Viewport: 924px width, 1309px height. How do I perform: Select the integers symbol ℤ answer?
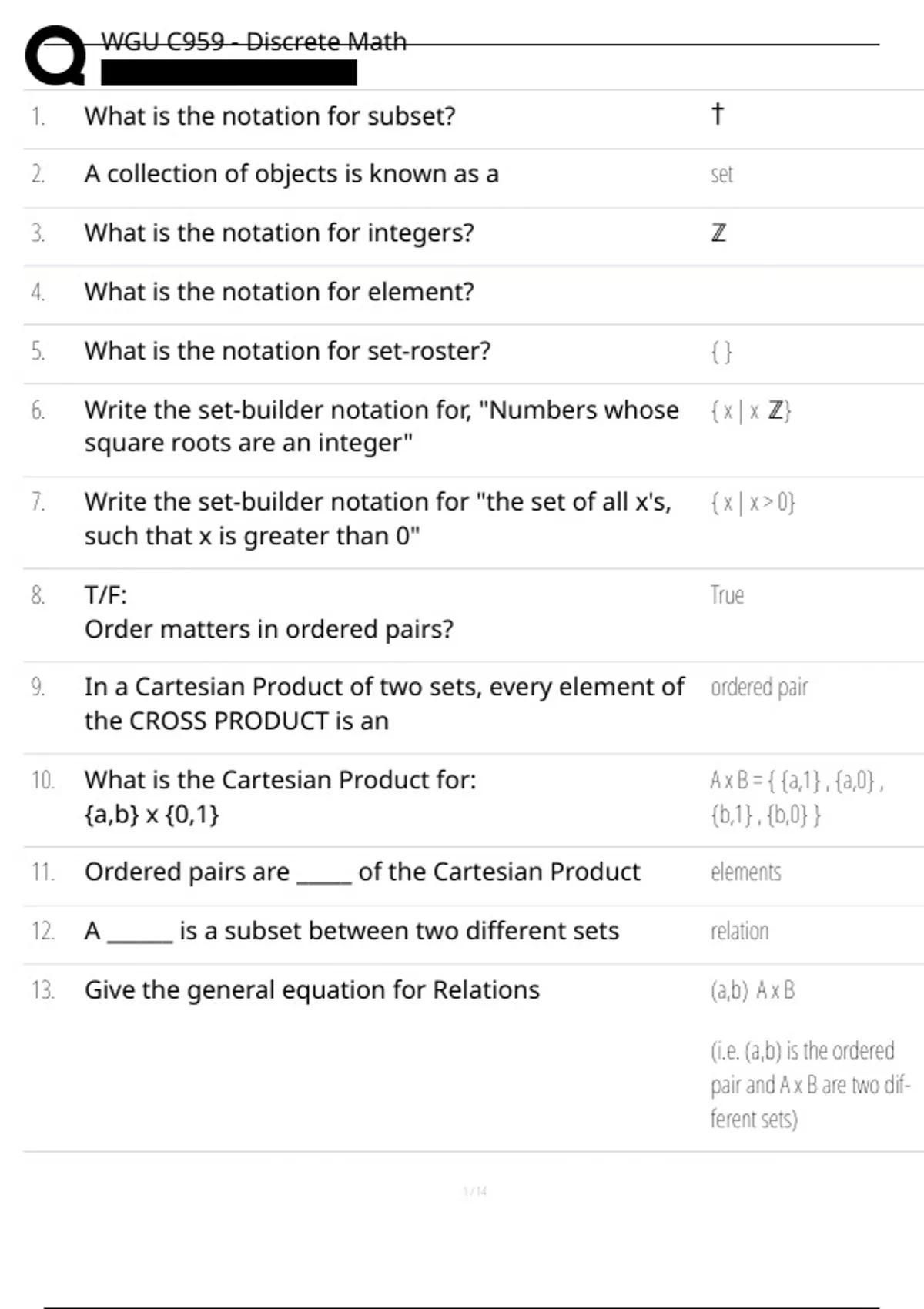coord(718,233)
